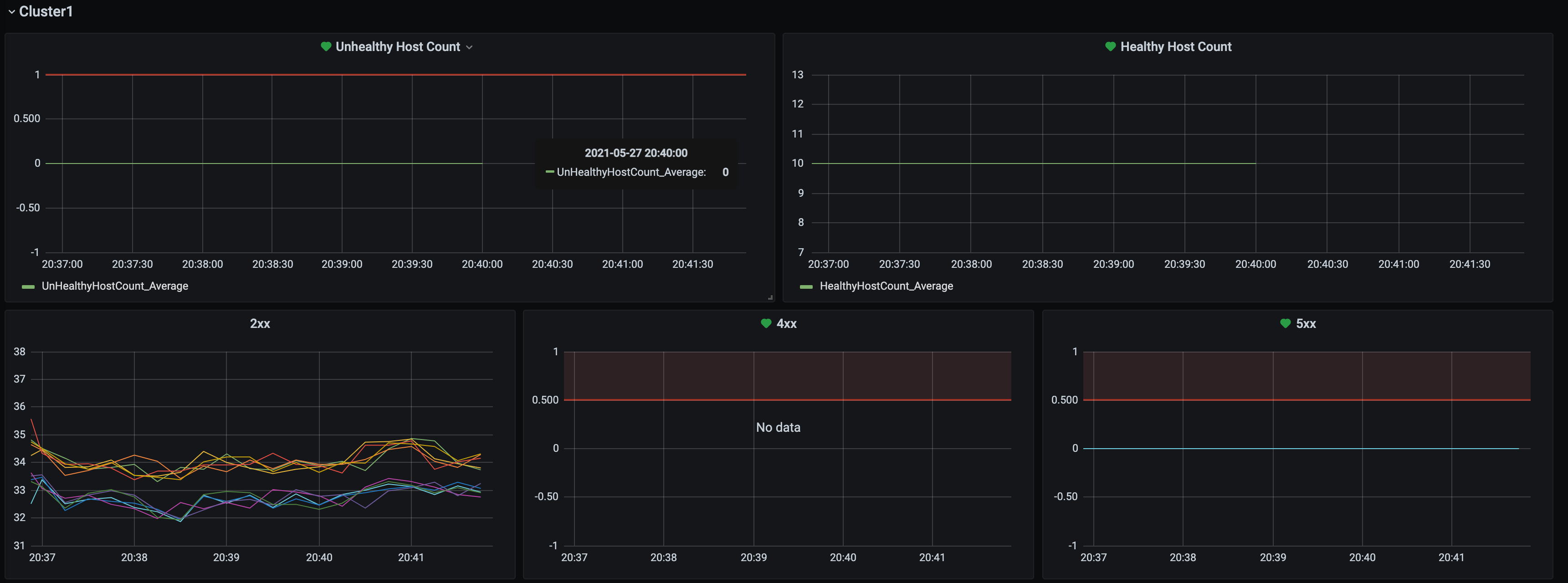The width and height of the screenshot is (1568, 583).
Task: Click the 4xx panel heart alert icon
Action: 766,323
